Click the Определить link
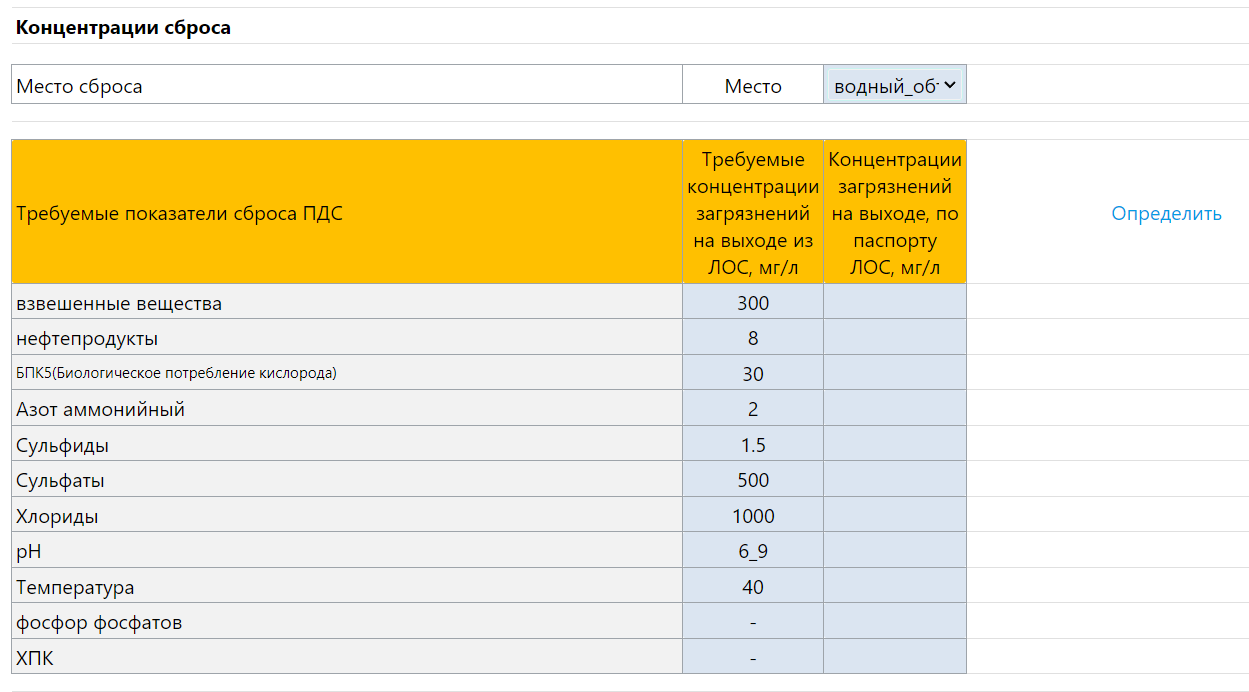 [1166, 213]
